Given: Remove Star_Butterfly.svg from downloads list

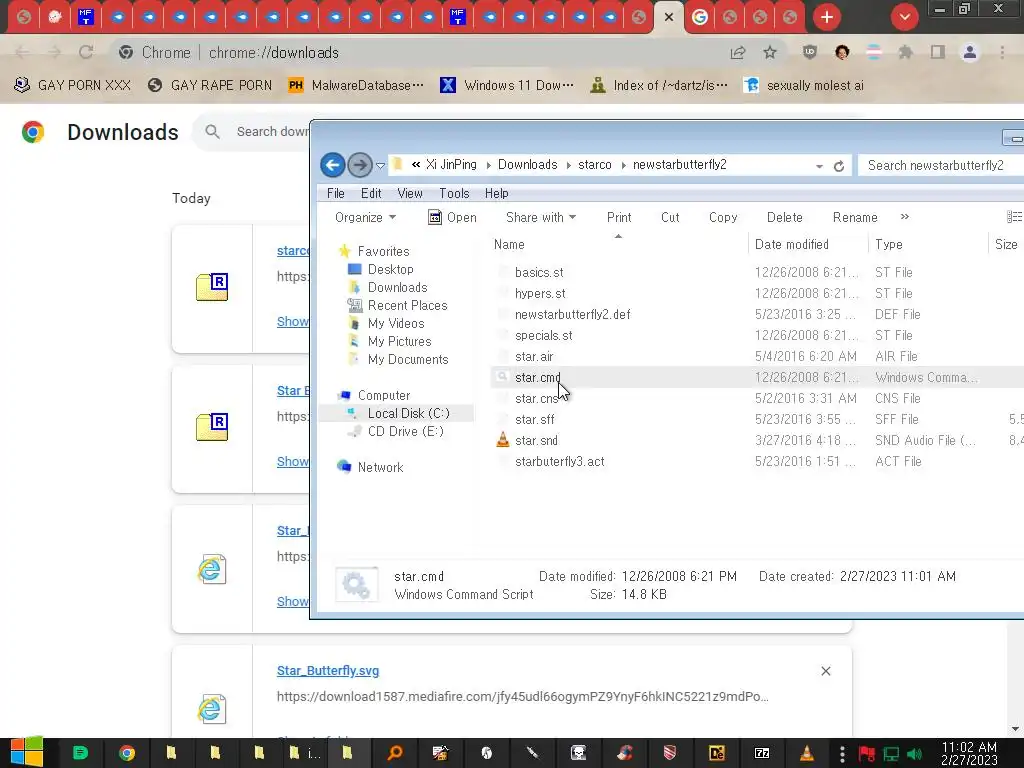Looking at the screenshot, I should [825, 671].
